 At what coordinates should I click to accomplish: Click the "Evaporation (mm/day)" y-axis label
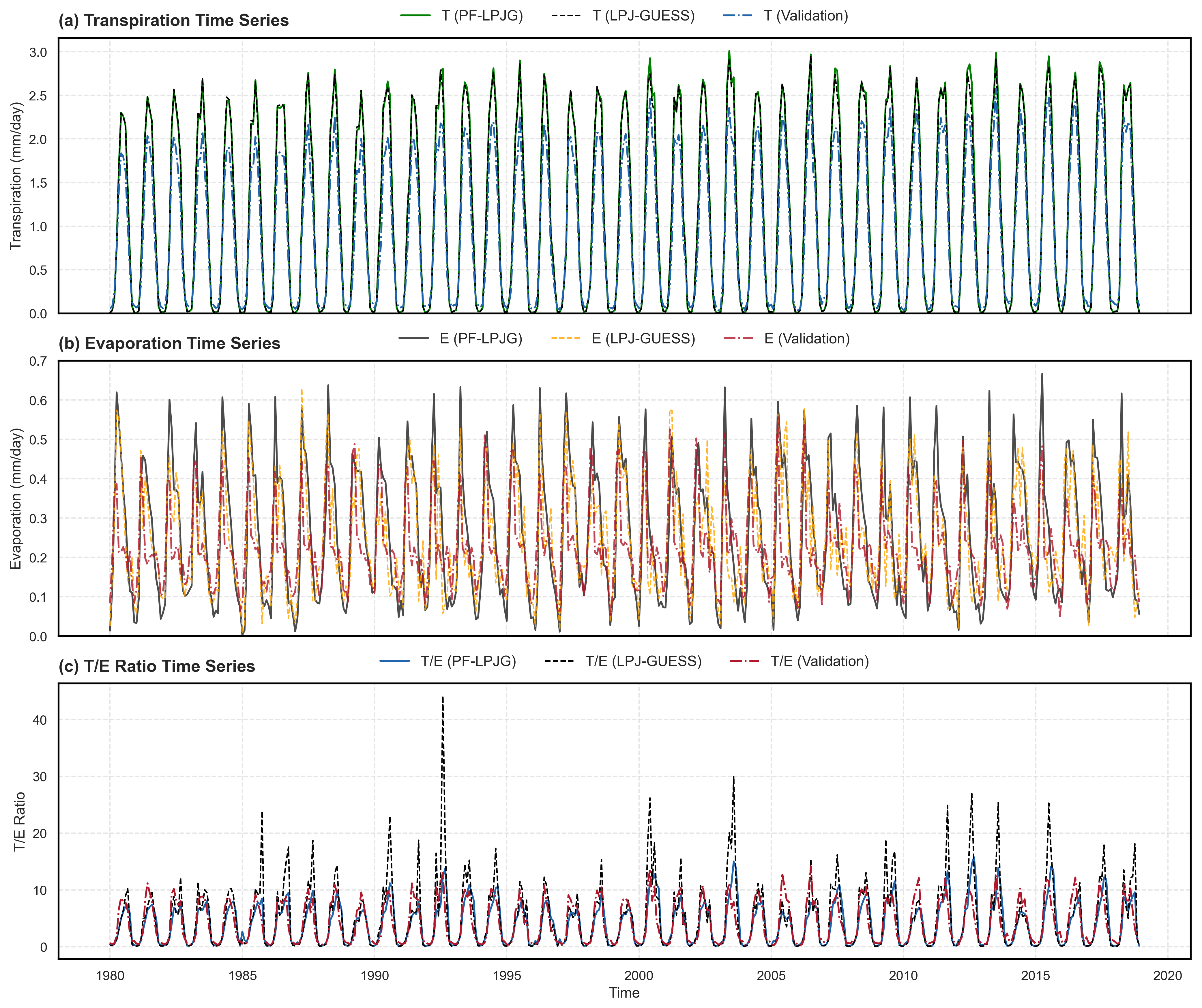pos(16,499)
